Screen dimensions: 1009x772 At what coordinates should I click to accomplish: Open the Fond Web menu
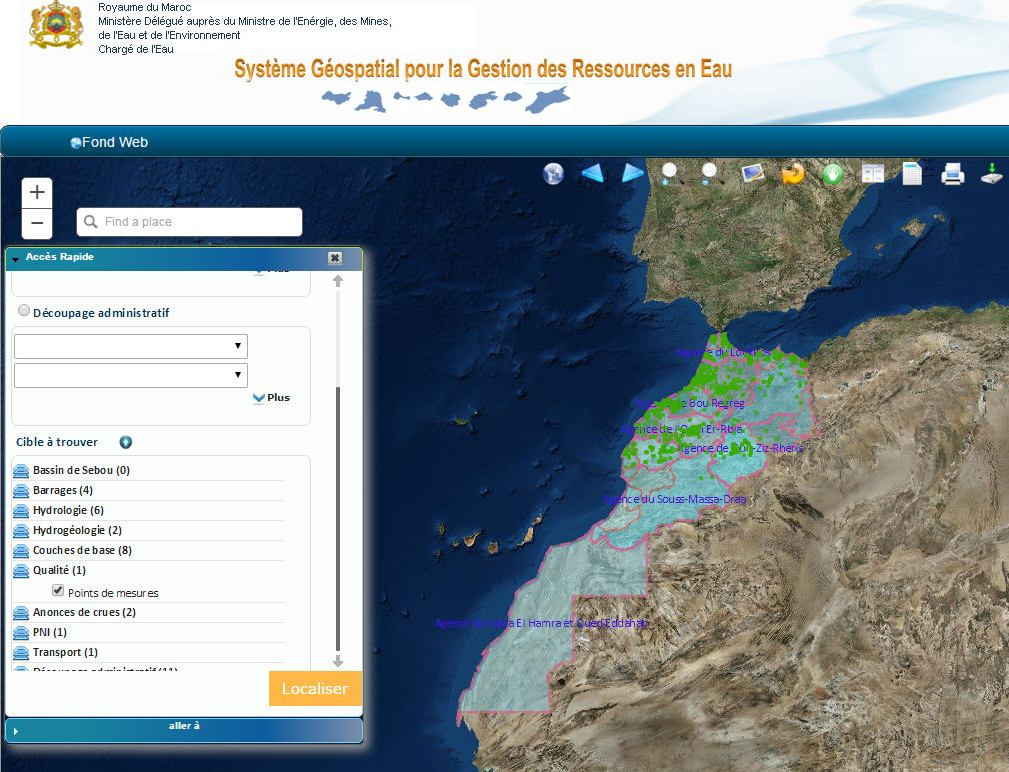[109, 142]
